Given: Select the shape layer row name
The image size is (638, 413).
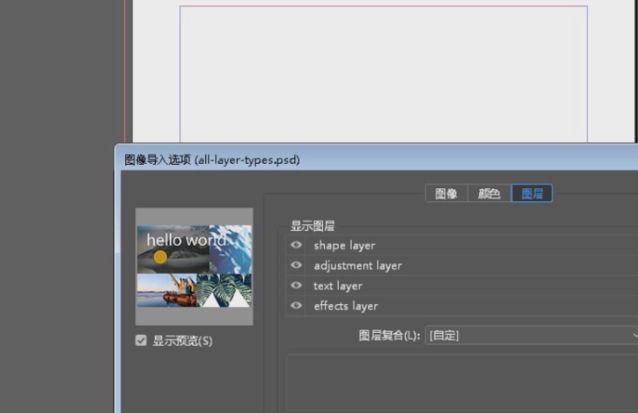Looking at the screenshot, I should (344, 245).
